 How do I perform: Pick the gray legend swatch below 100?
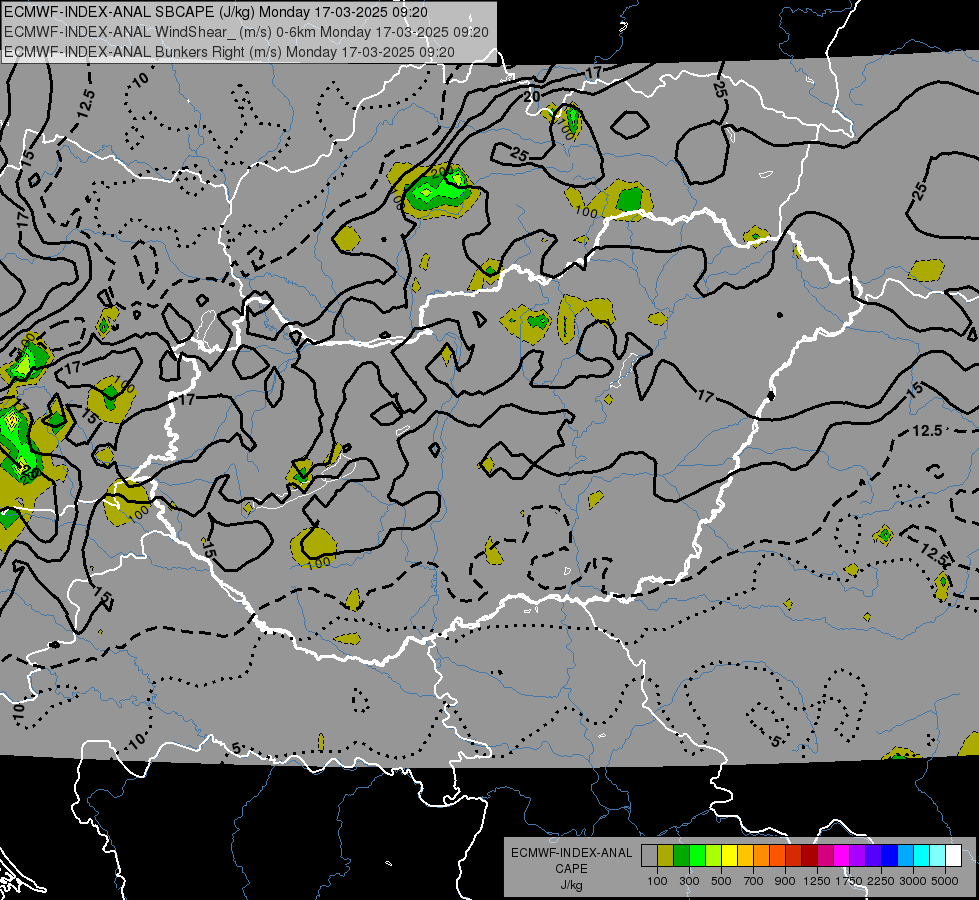pos(649,855)
